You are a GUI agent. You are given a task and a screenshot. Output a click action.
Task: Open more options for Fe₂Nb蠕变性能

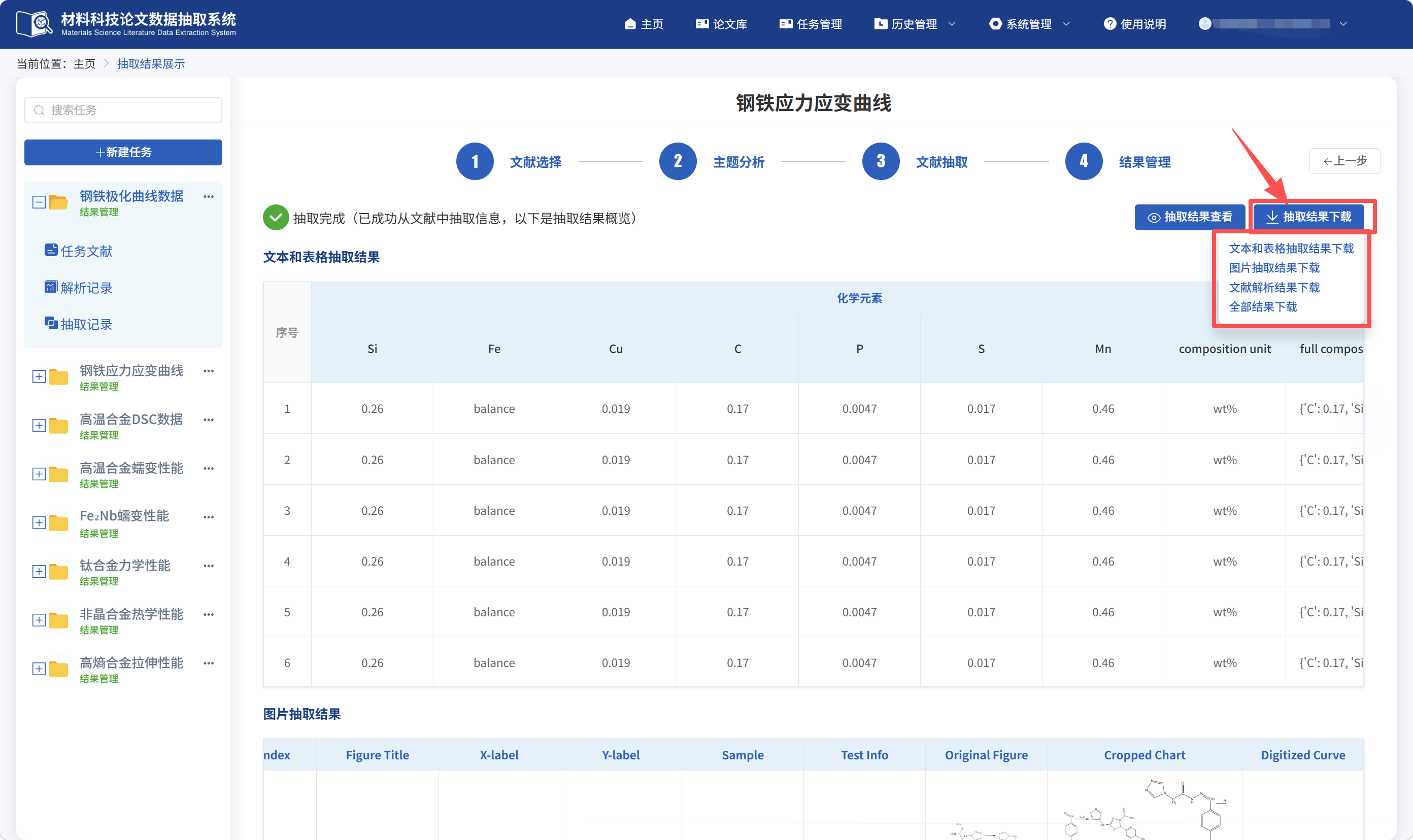click(209, 517)
